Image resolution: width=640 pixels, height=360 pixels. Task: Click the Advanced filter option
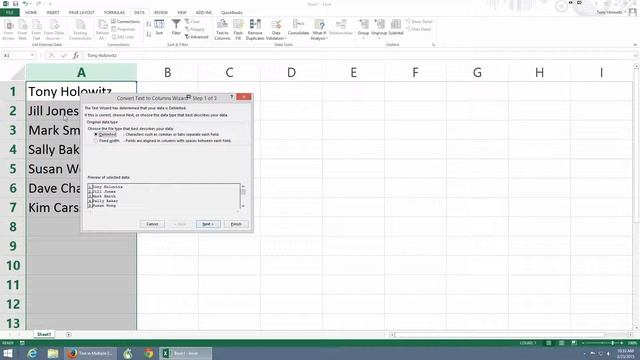point(197,37)
